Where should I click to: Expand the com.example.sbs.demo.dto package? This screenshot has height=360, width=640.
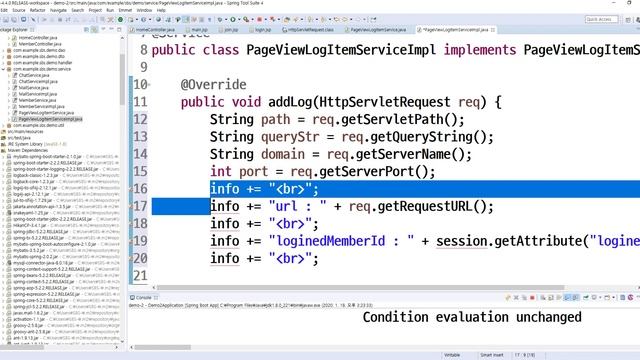[3, 56]
